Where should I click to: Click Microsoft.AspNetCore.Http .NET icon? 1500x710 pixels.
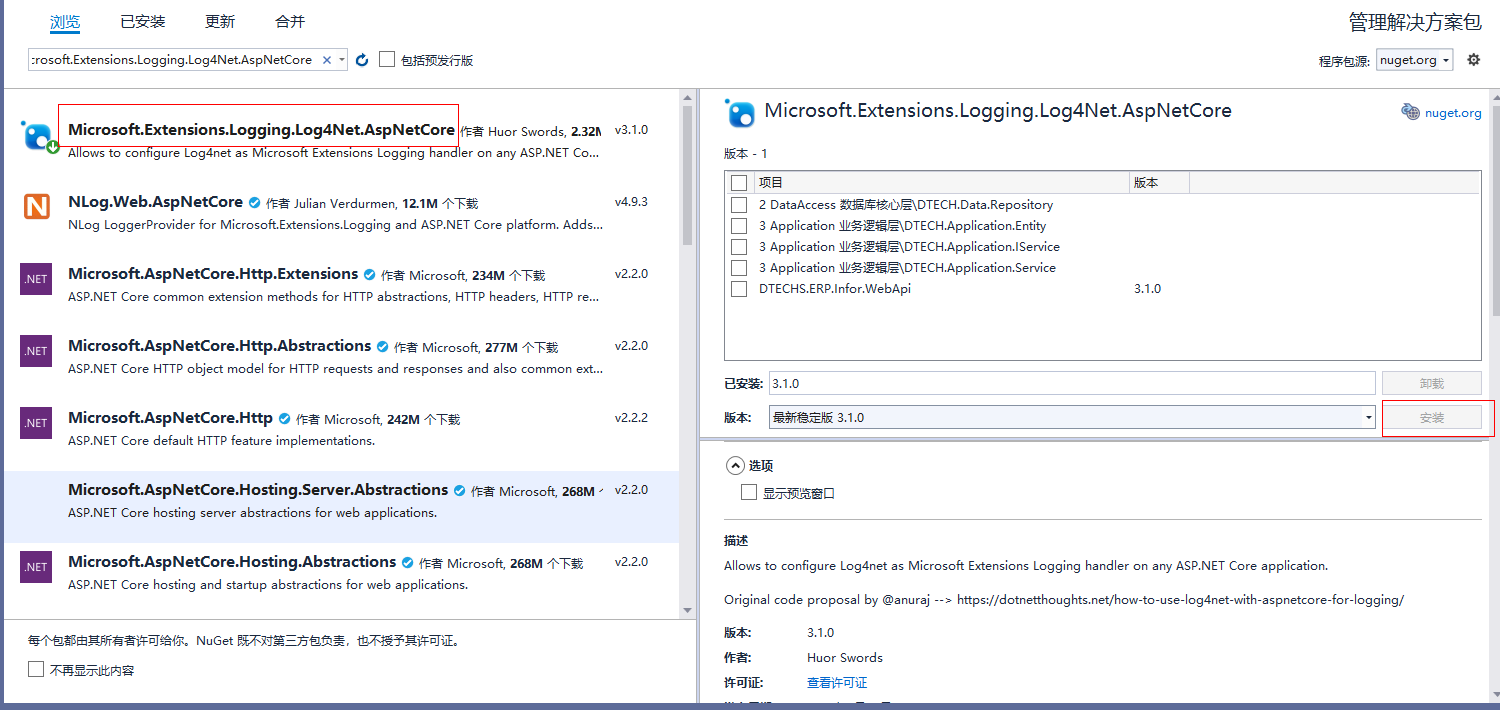(36, 423)
